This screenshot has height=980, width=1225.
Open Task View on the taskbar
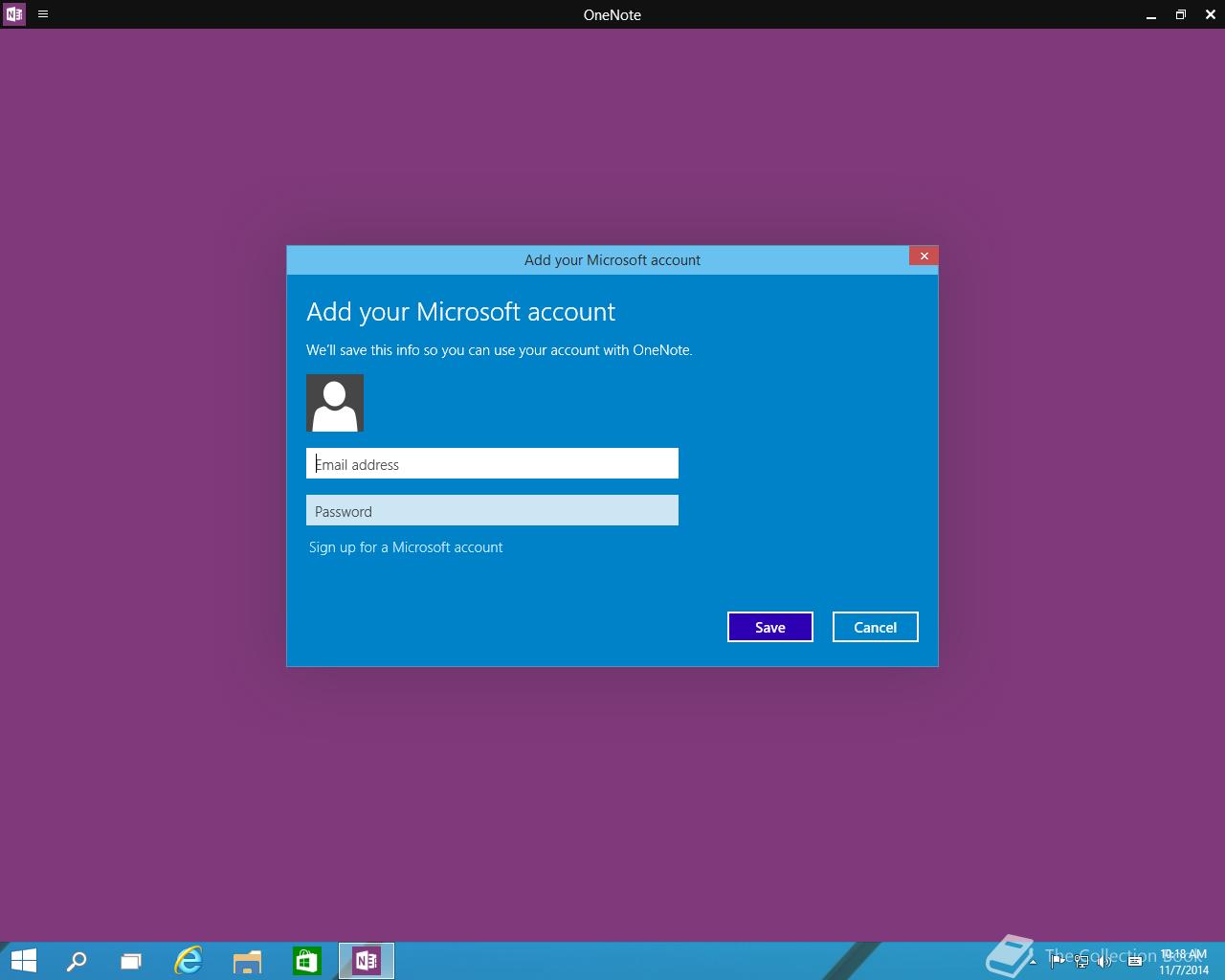click(x=130, y=961)
